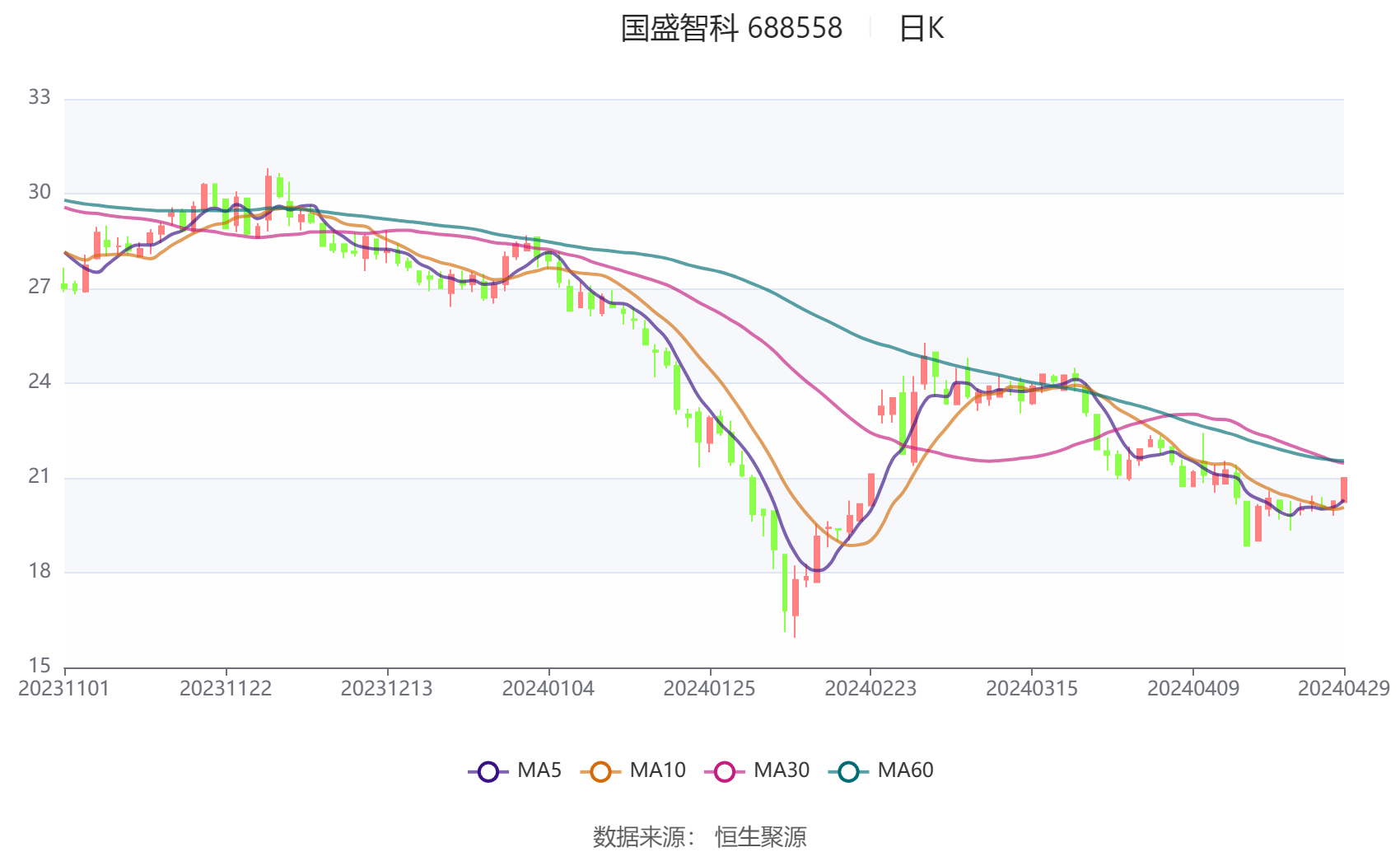The image size is (1400, 852).
Task: Click the y-axis value 18
Action: (40, 572)
